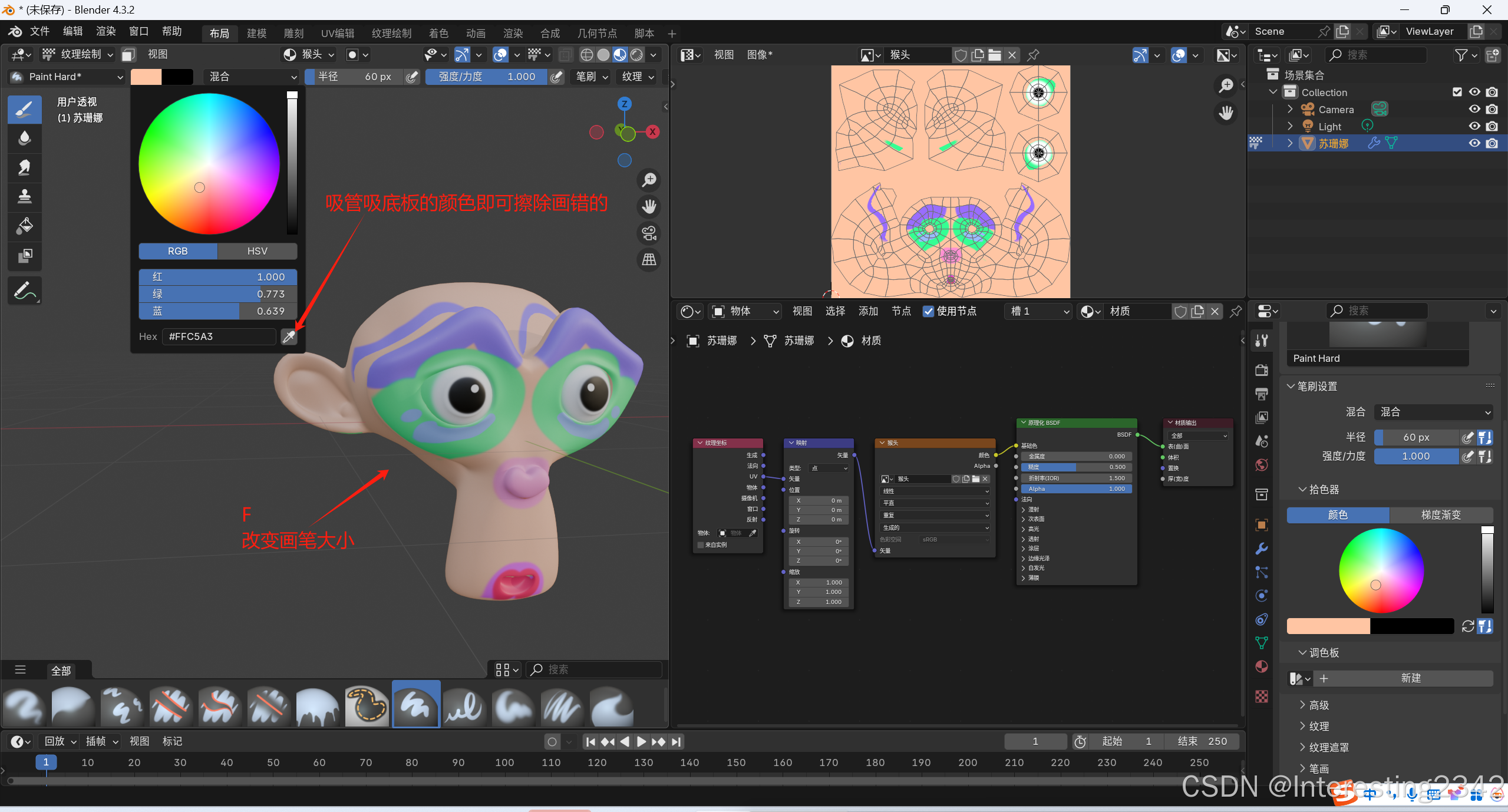The image size is (1508, 812).
Task: Select the Fill bucket tool
Action: (24, 226)
